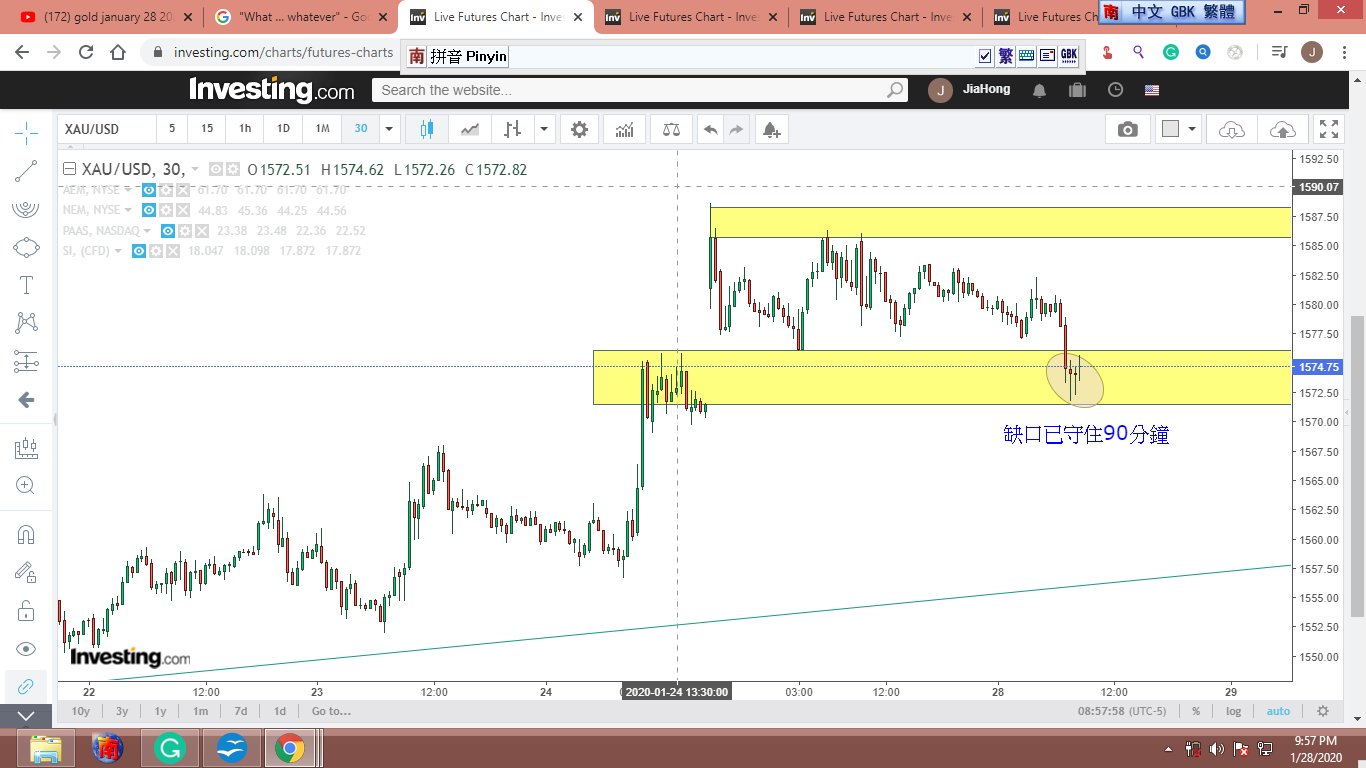Set the chart range to 10y
This screenshot has width=1366, height=768.
pyautogui.click(x=81, y=712)
